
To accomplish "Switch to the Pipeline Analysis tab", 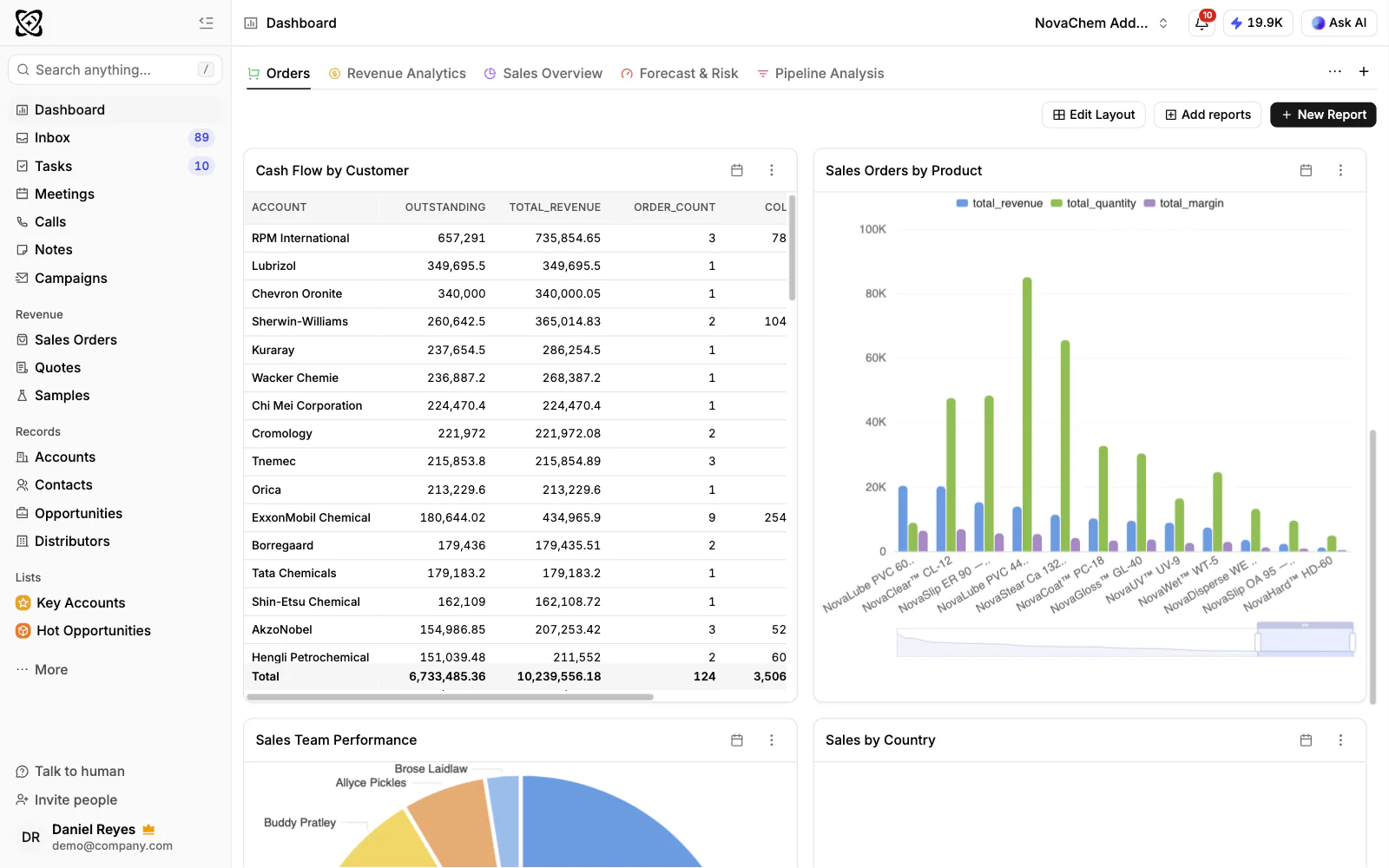I will [820, 74].
